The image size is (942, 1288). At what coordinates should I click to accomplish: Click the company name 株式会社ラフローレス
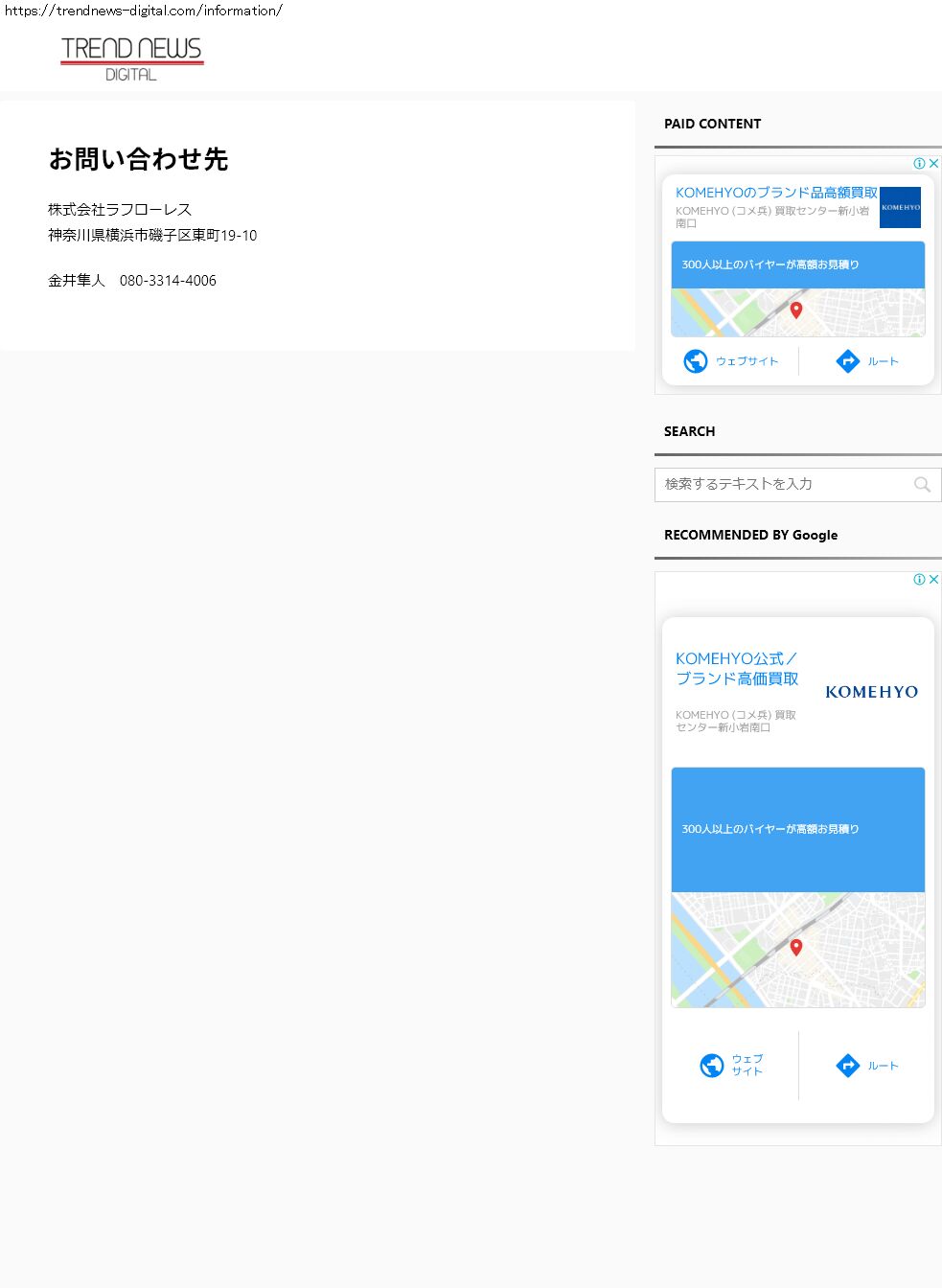point(120,210)
